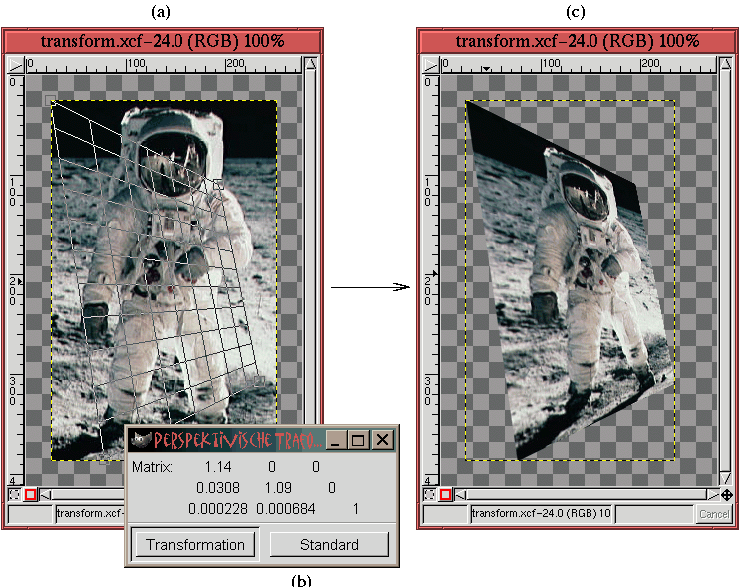Close the Perspektivische Transformation dialog
The height and width of the screenshot is (587, 739).
(x=382, y=439)
